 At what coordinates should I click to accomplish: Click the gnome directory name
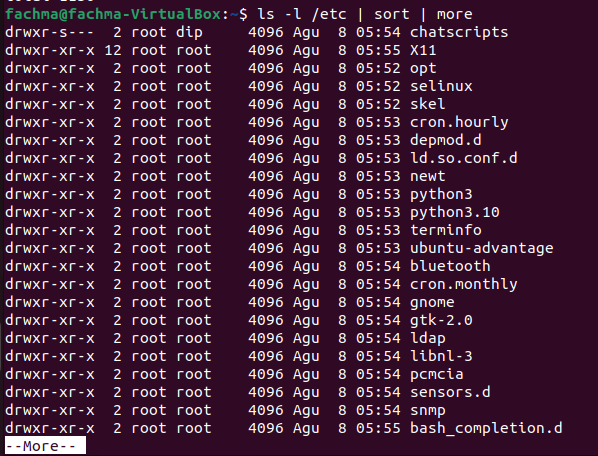tap(432, 303)
